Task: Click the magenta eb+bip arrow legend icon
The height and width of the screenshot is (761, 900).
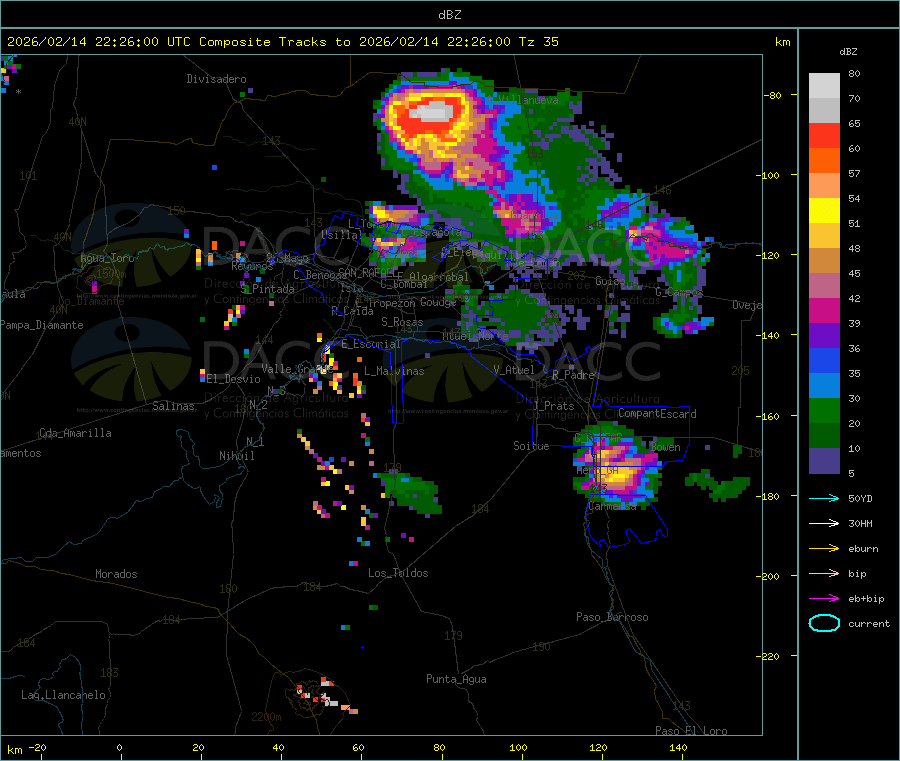Action: (824, 599)
